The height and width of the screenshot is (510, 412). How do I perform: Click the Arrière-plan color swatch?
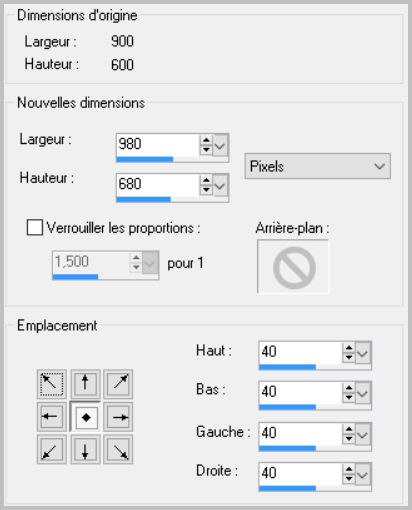click(x=293, y=267)
